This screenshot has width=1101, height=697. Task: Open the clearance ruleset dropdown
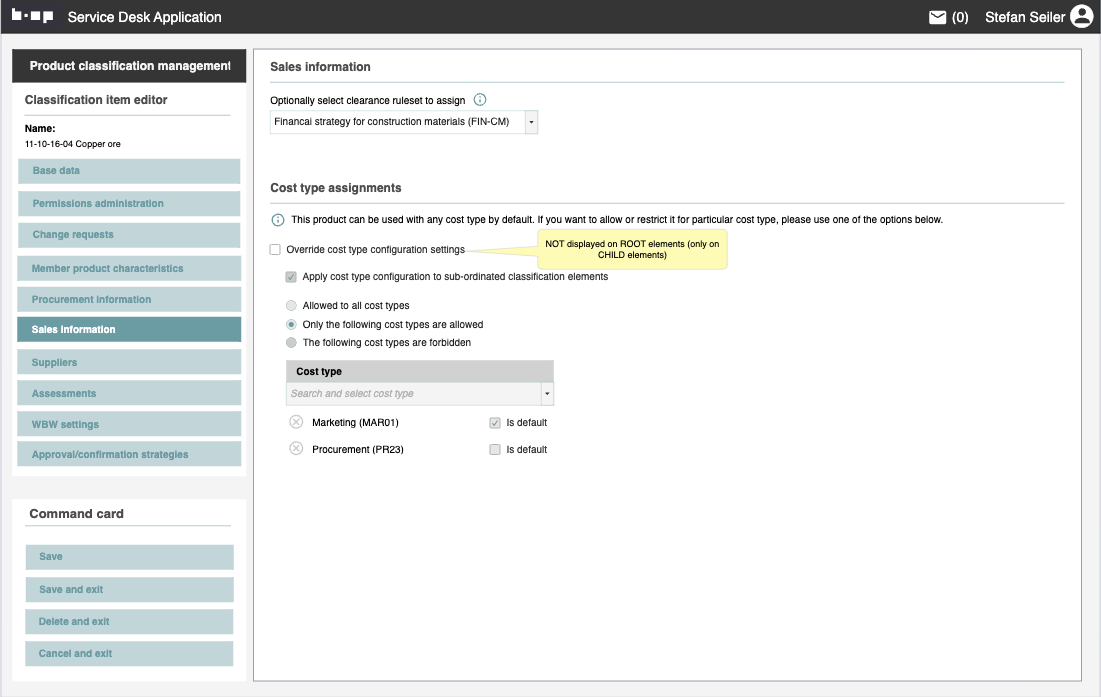click(x=531, y=122)
